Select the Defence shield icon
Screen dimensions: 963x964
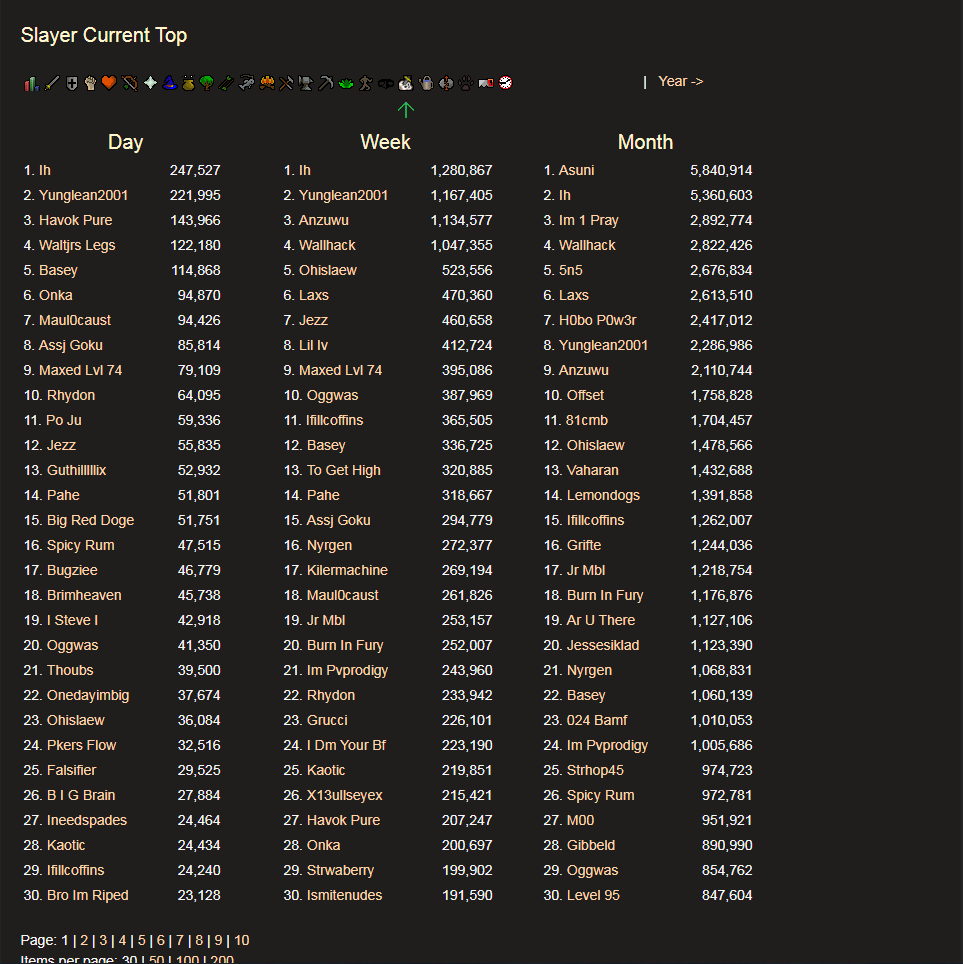[72, 83]
